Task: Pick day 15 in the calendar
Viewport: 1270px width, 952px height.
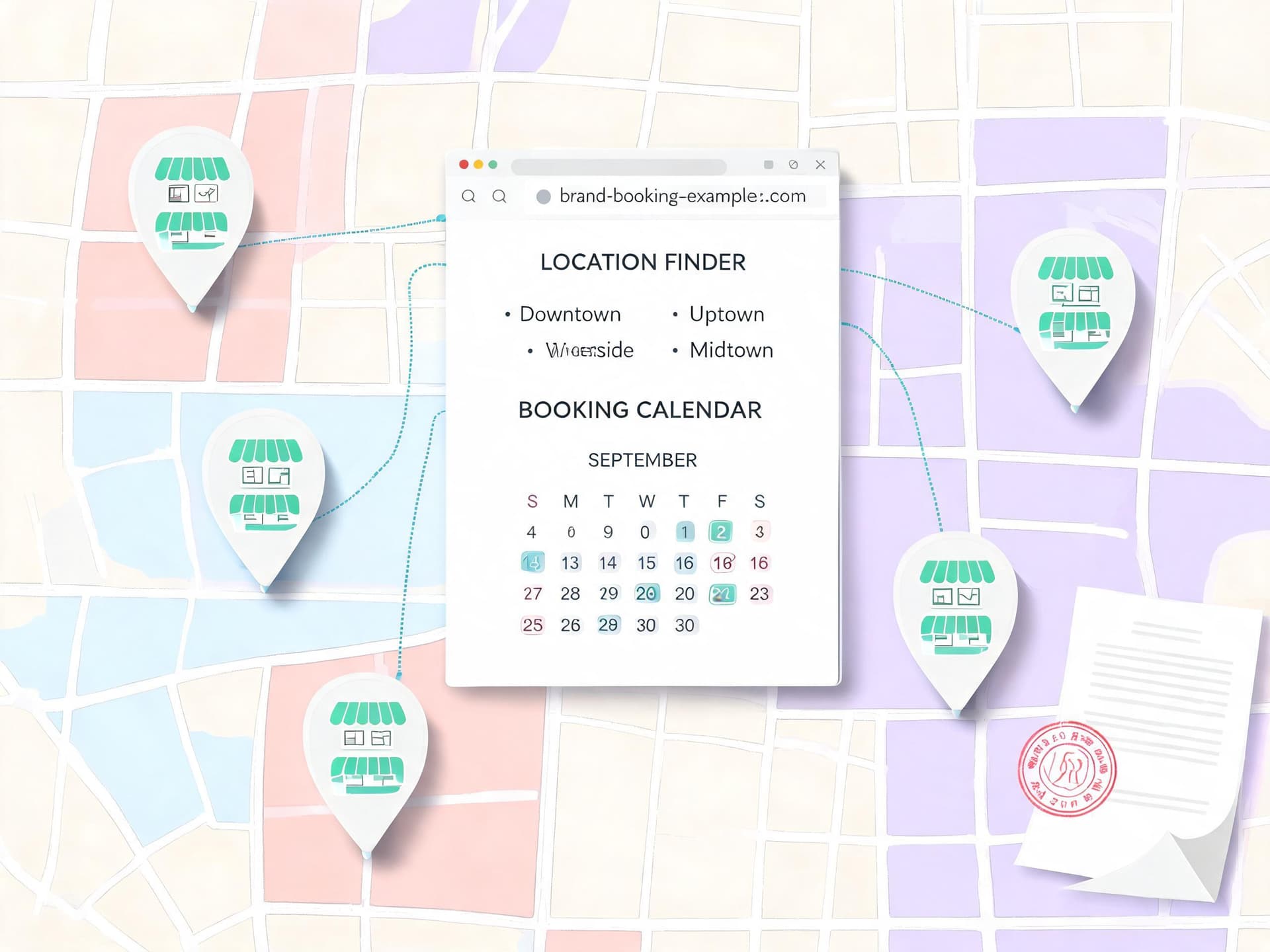Action: coord(646,563)
